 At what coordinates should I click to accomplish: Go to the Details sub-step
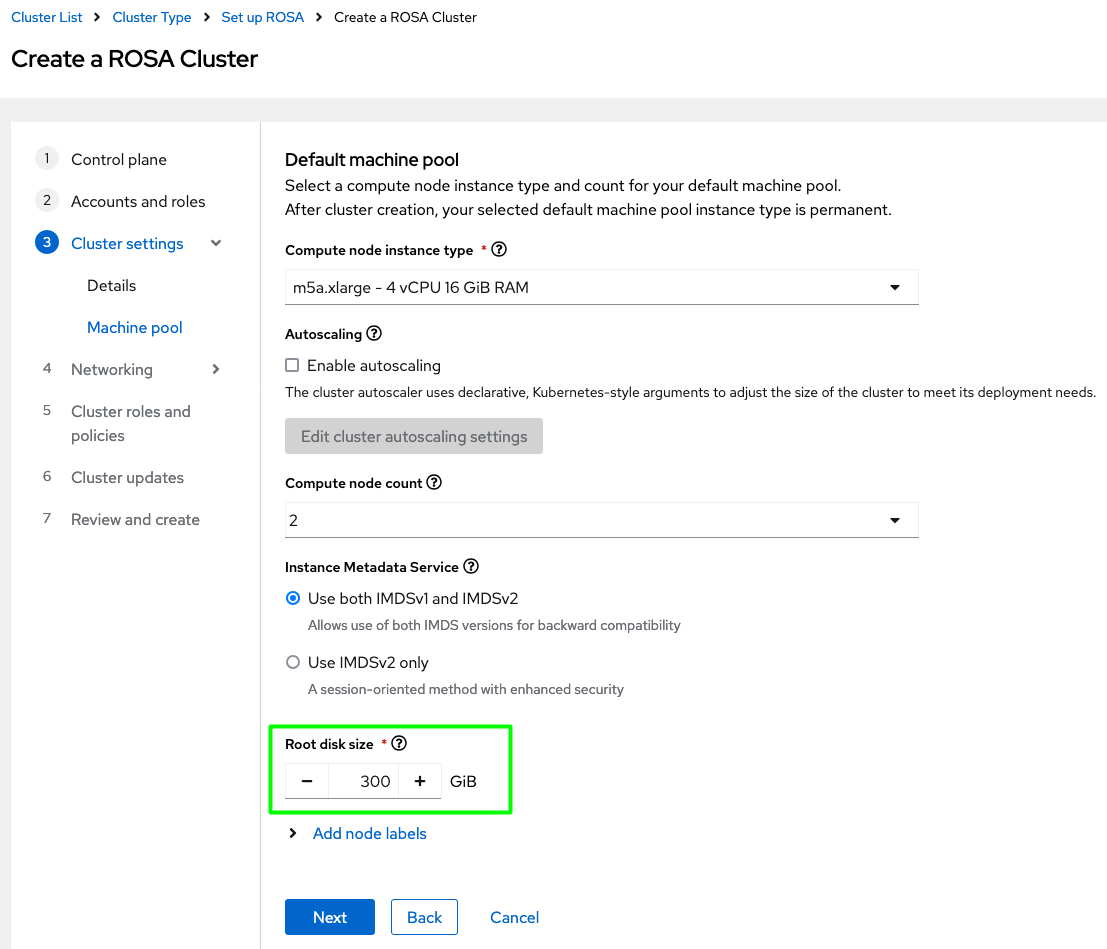click(x=111, y=285)
